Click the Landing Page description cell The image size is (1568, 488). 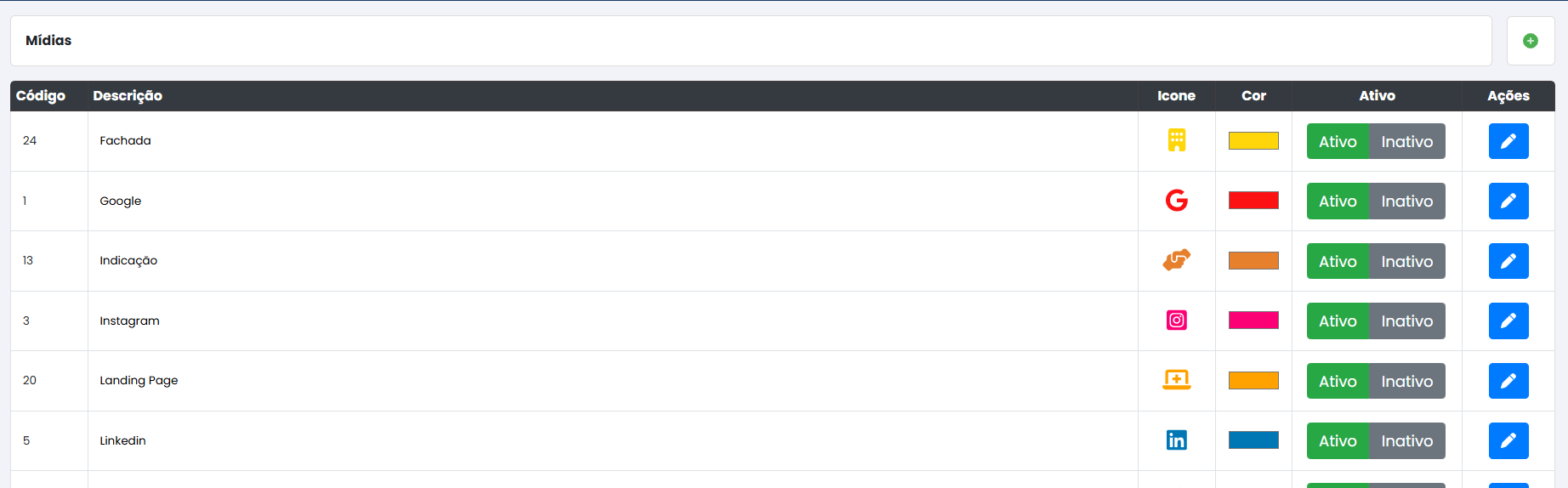[x=139, y=380]
